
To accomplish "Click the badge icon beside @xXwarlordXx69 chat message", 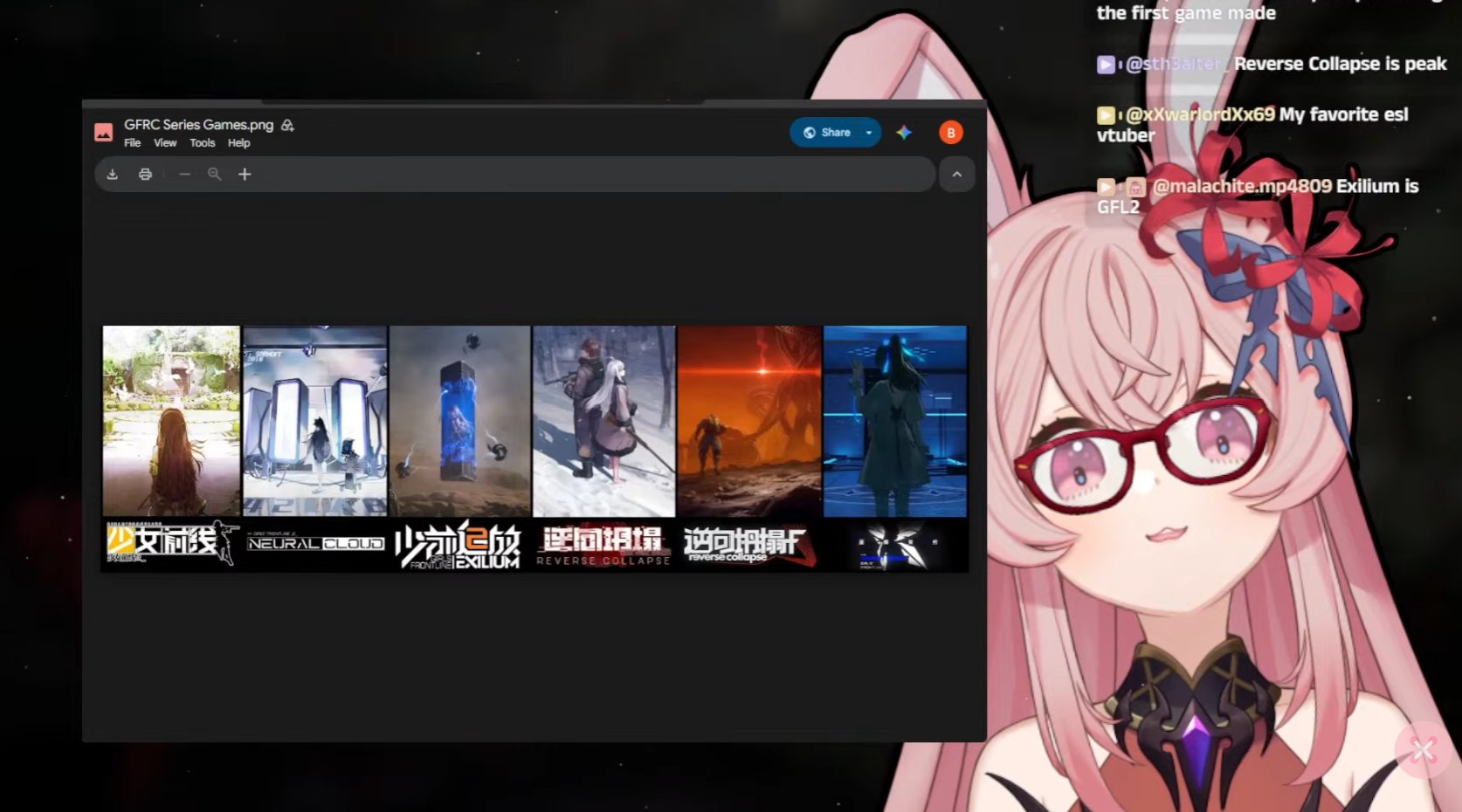I will coord(1106,115).
